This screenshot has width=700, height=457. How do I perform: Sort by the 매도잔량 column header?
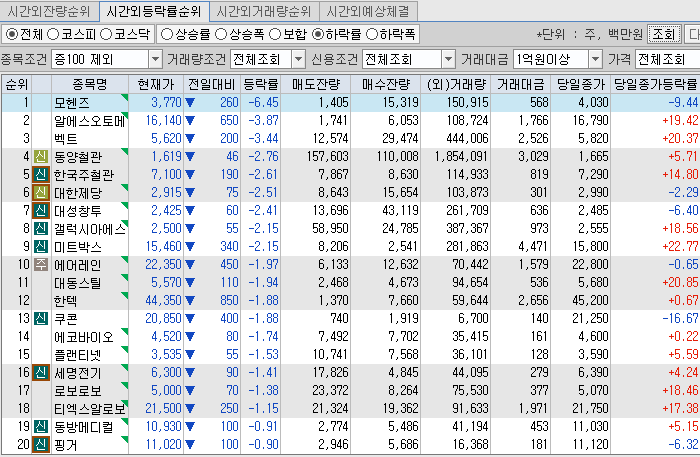[x=316, y=84]
